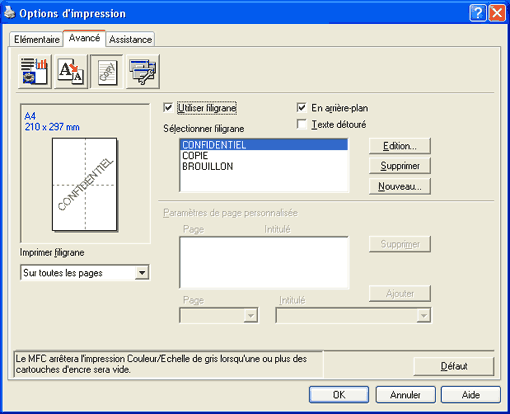Click the Edition... button

400,146
